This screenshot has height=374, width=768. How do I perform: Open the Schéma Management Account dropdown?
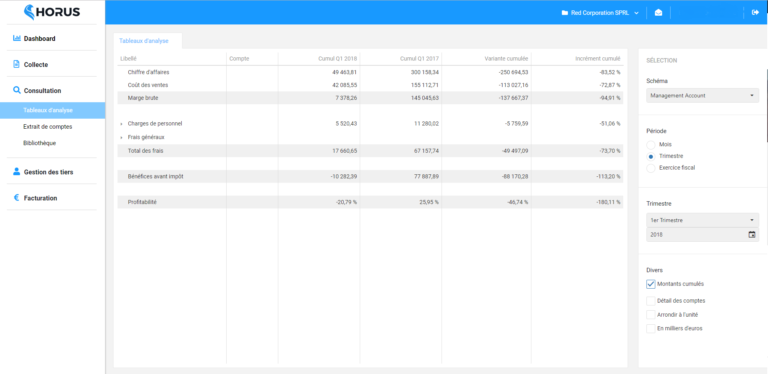coord(702,95)
